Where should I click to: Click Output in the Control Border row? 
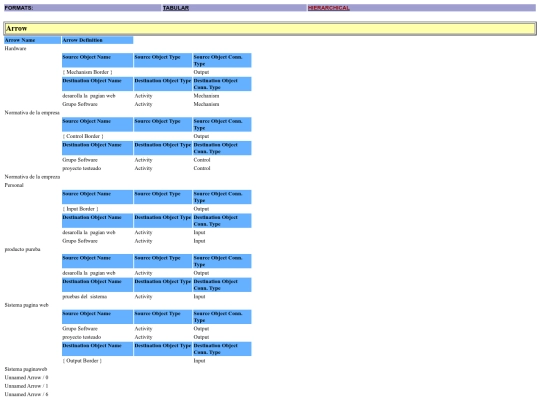201,136
